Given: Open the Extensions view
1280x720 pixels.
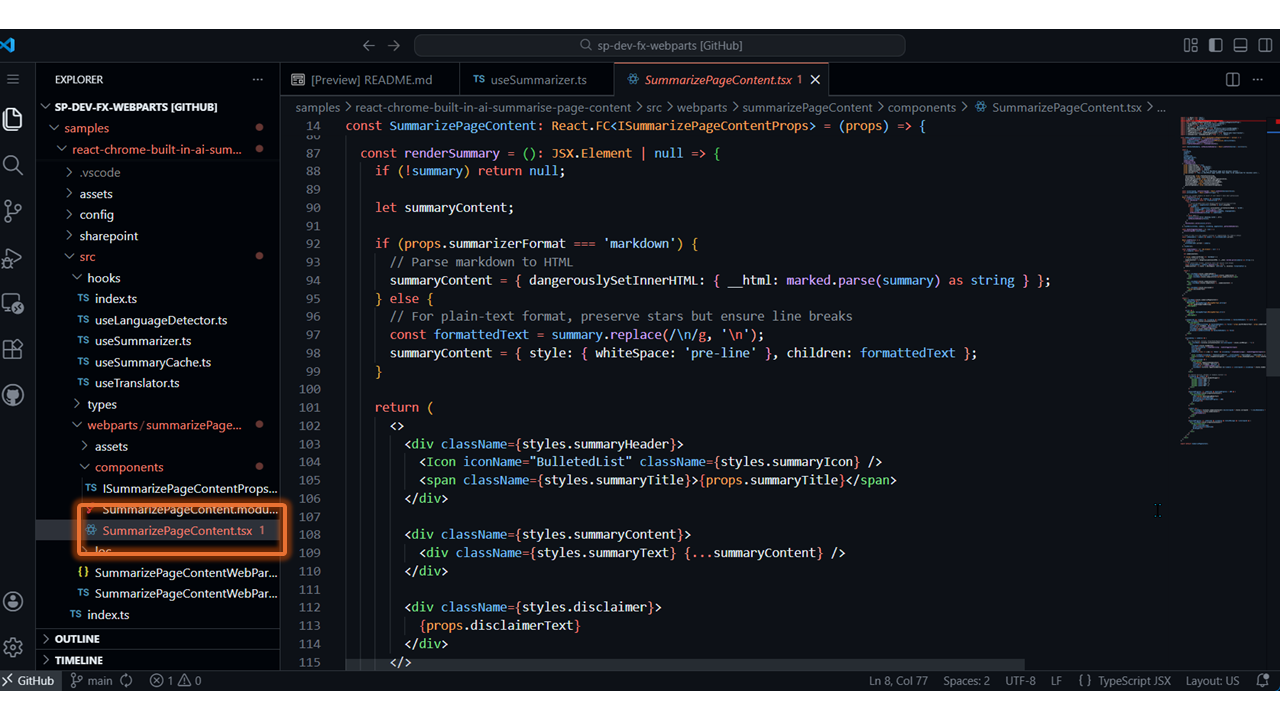Looking at the screenshot, I should 13,349.
